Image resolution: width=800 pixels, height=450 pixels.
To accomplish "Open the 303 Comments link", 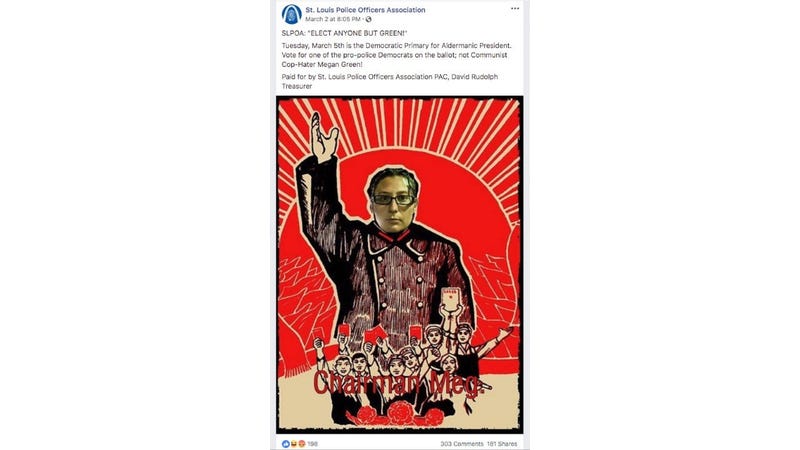I will pos(462,444).
